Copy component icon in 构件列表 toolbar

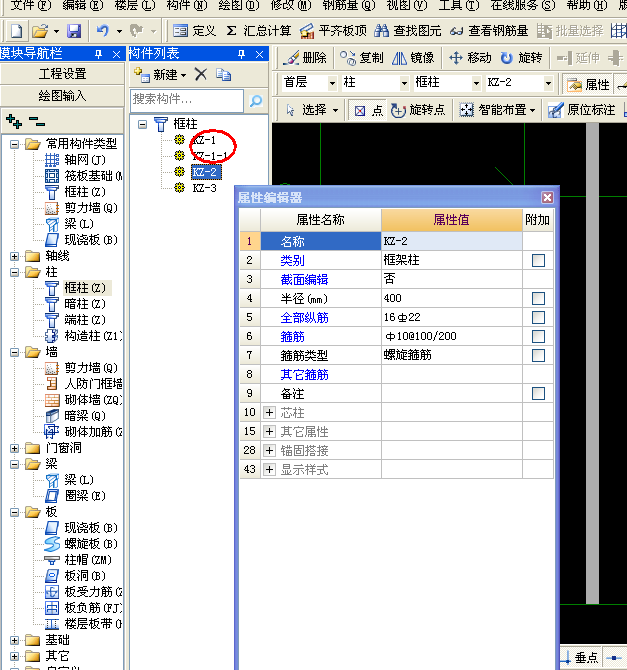point(224,75)
